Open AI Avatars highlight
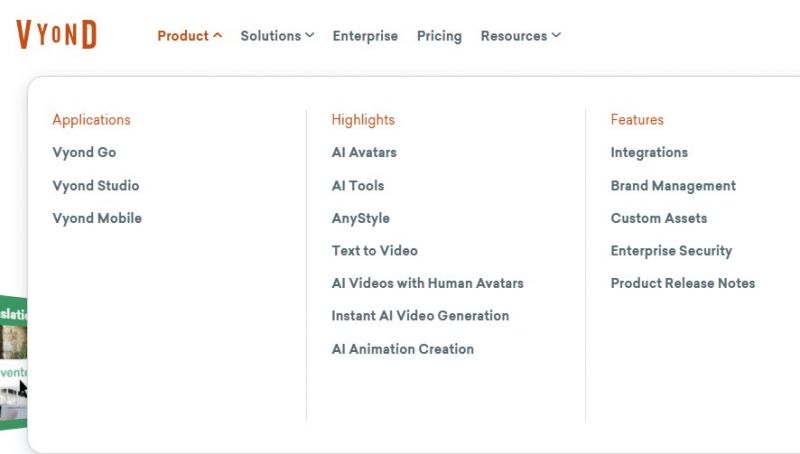This screenshot has height=454, width=800. pyautogui.click(x=364, y=152)
